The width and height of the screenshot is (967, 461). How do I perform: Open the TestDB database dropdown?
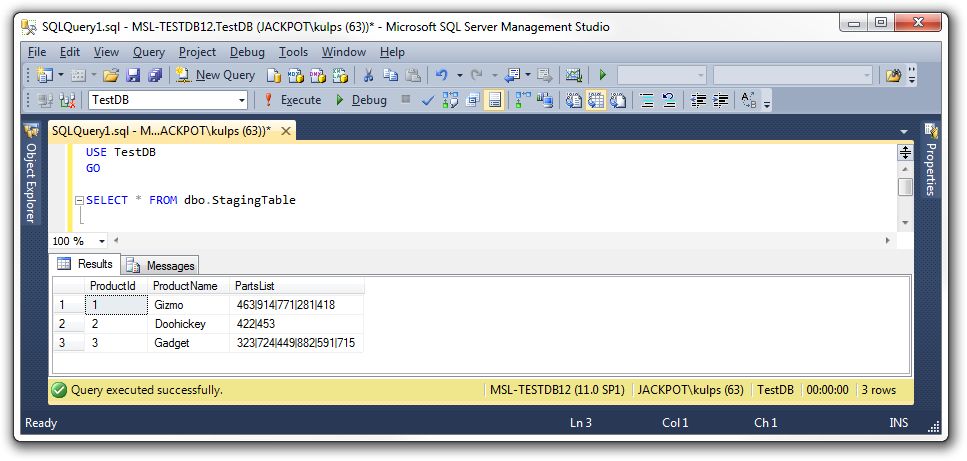(x=242, y=100)
